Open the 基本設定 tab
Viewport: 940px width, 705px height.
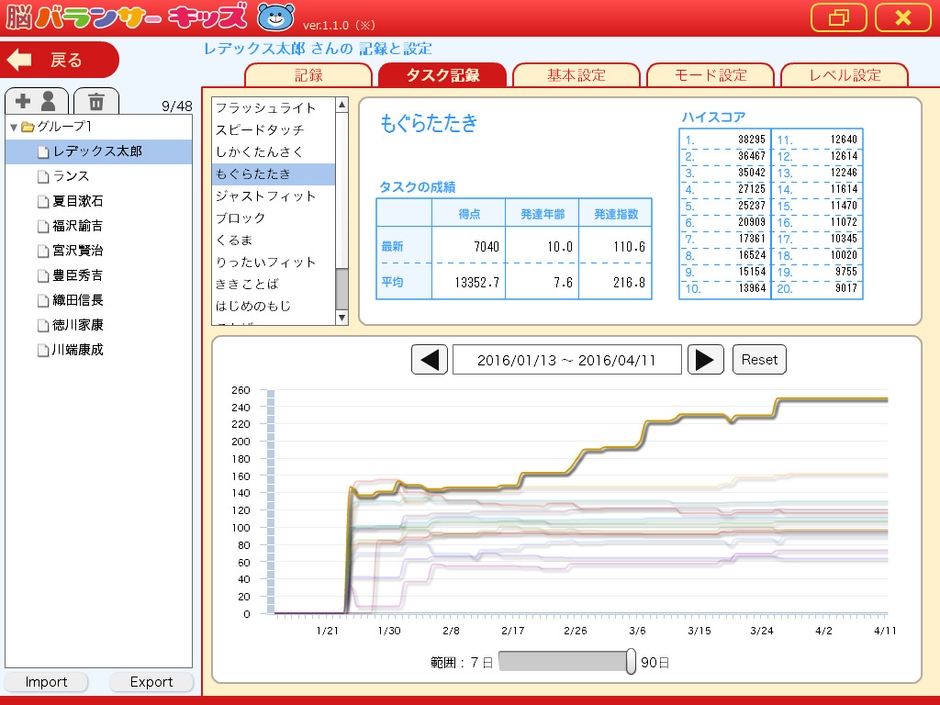577,75
